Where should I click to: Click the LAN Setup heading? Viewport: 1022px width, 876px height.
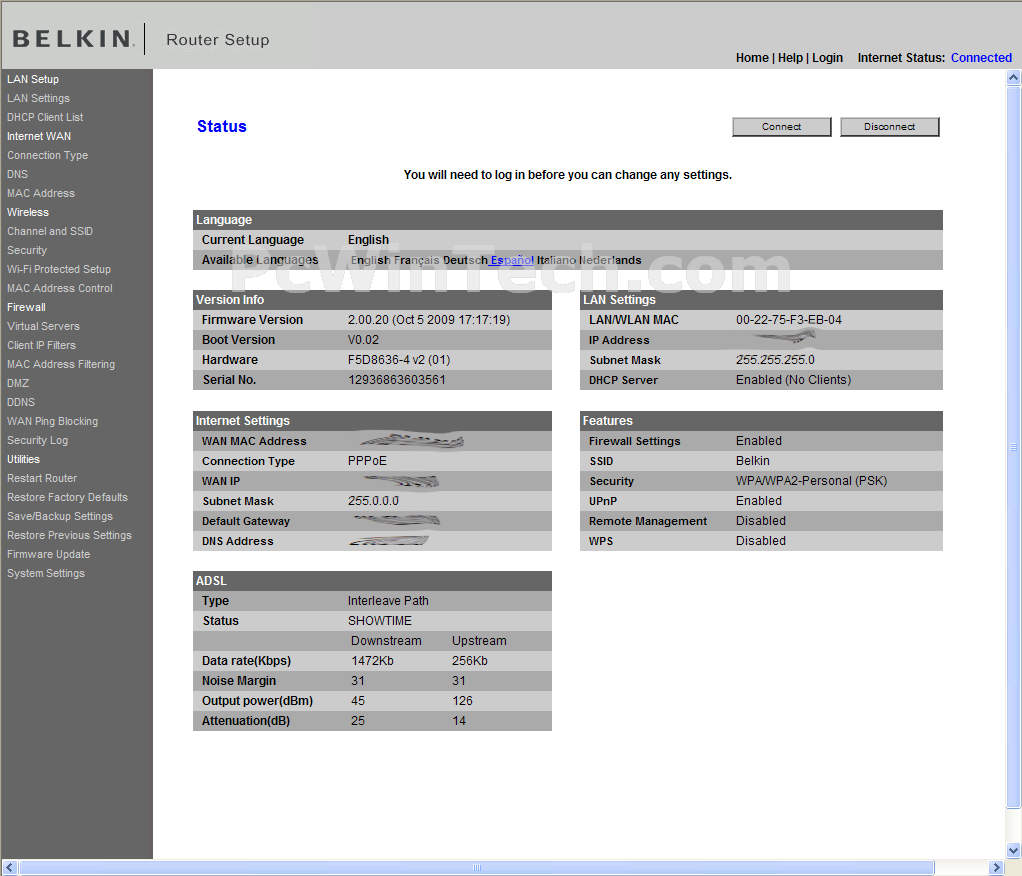(x=33, y=79)
